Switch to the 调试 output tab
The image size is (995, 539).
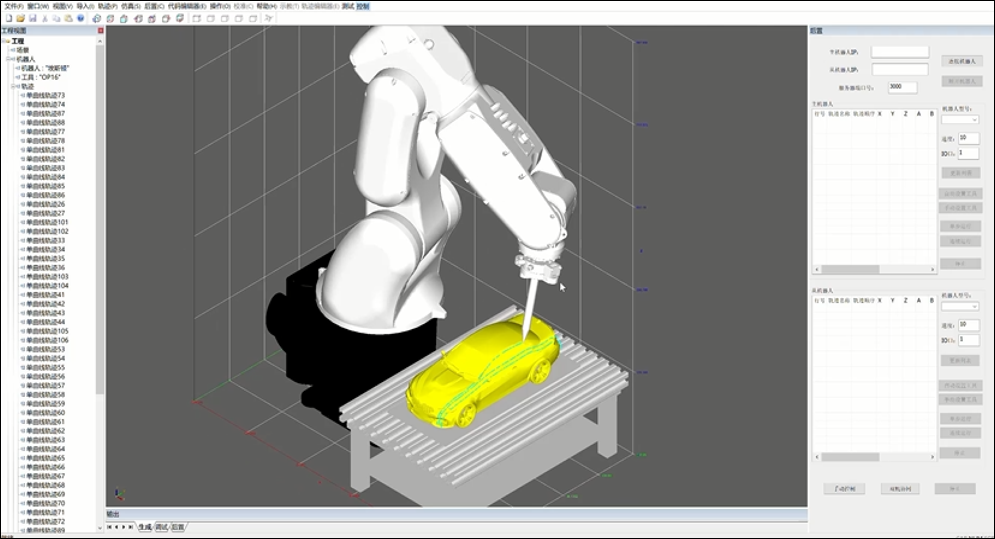(x=161, y=526)
